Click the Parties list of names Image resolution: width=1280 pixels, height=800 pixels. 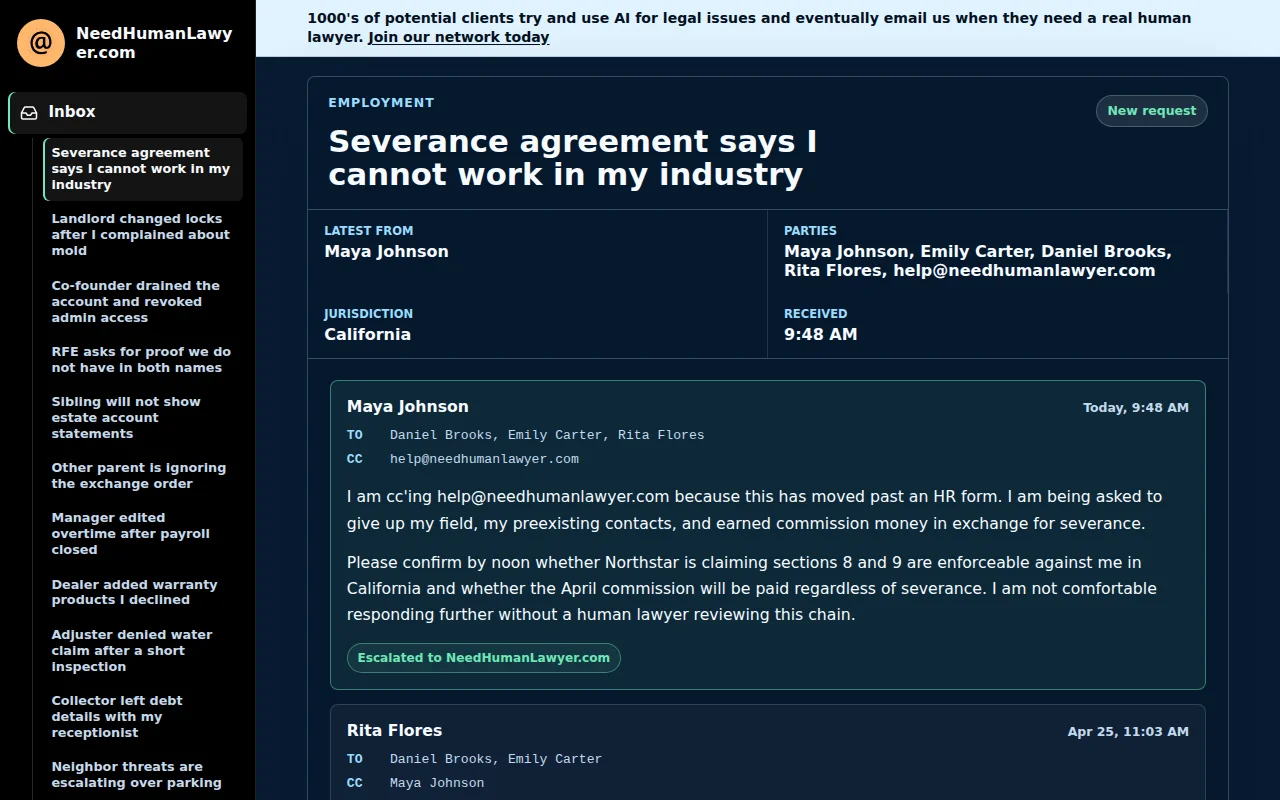(977, 261)
